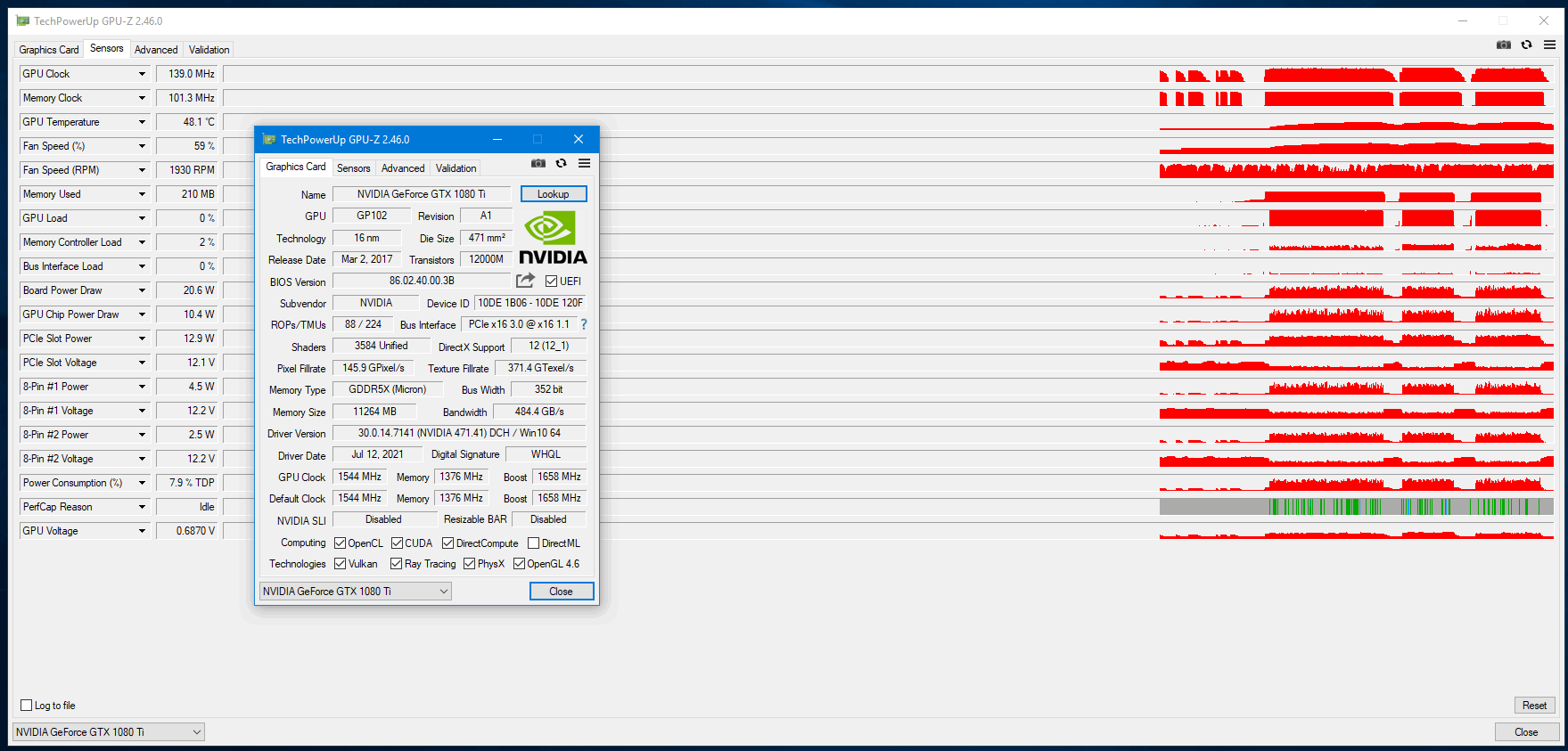Switch to the Sensors tab in the front window
1568x751 pixels.
click(x=353, y=168)
